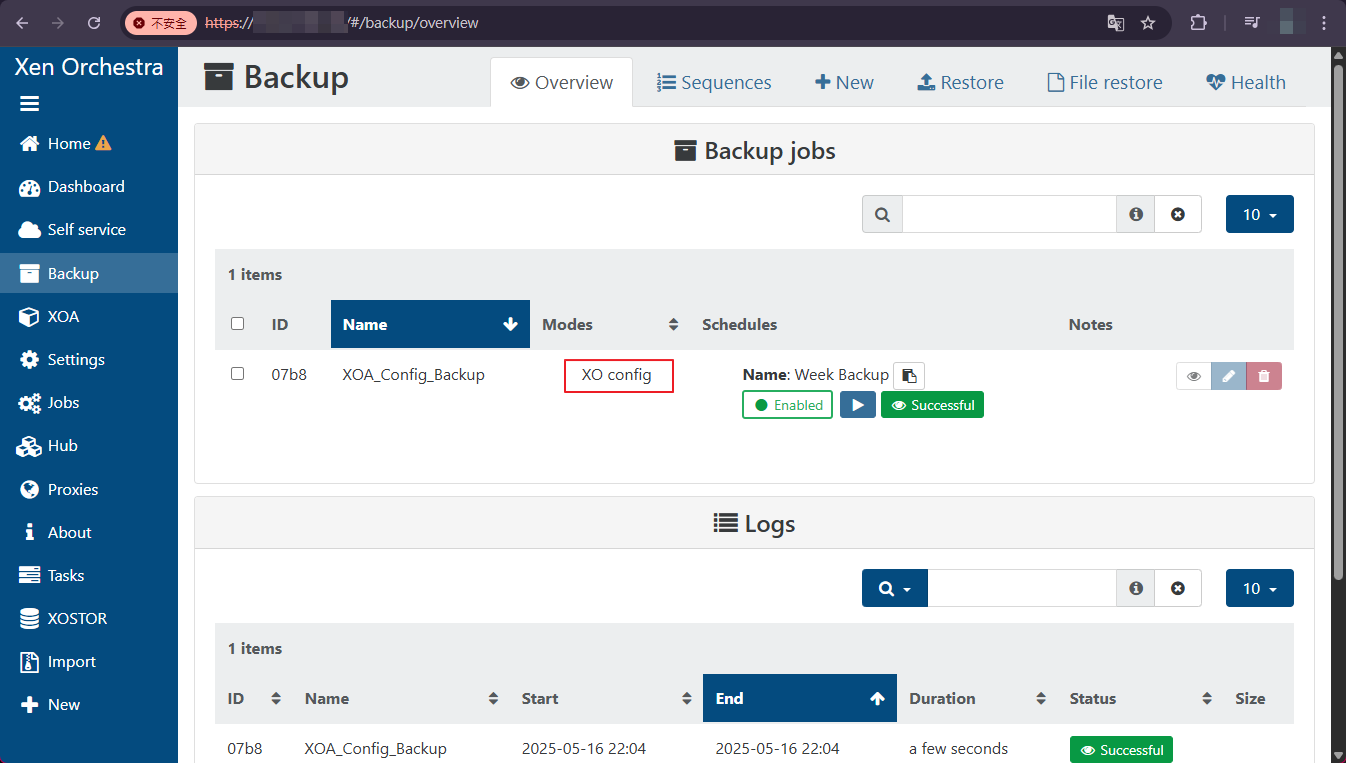Open Dashboard in the sidebar
The image size is (1346, 763).
tap(72, 187)
